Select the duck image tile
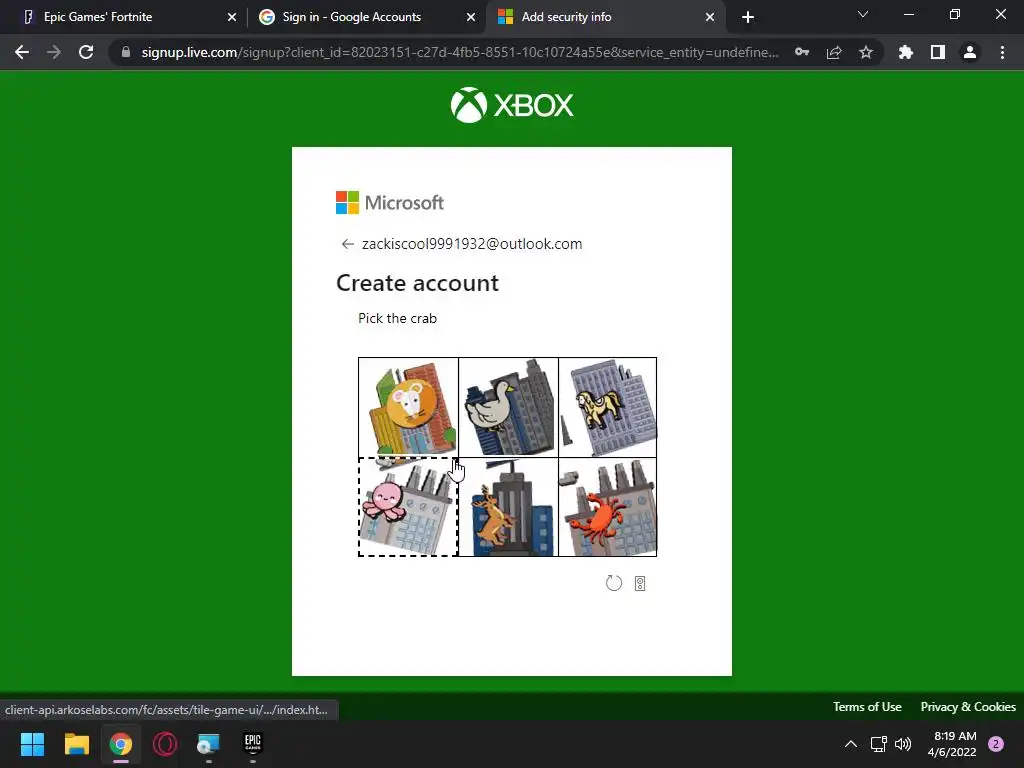1024x768 pixels. tap(508, 407)
